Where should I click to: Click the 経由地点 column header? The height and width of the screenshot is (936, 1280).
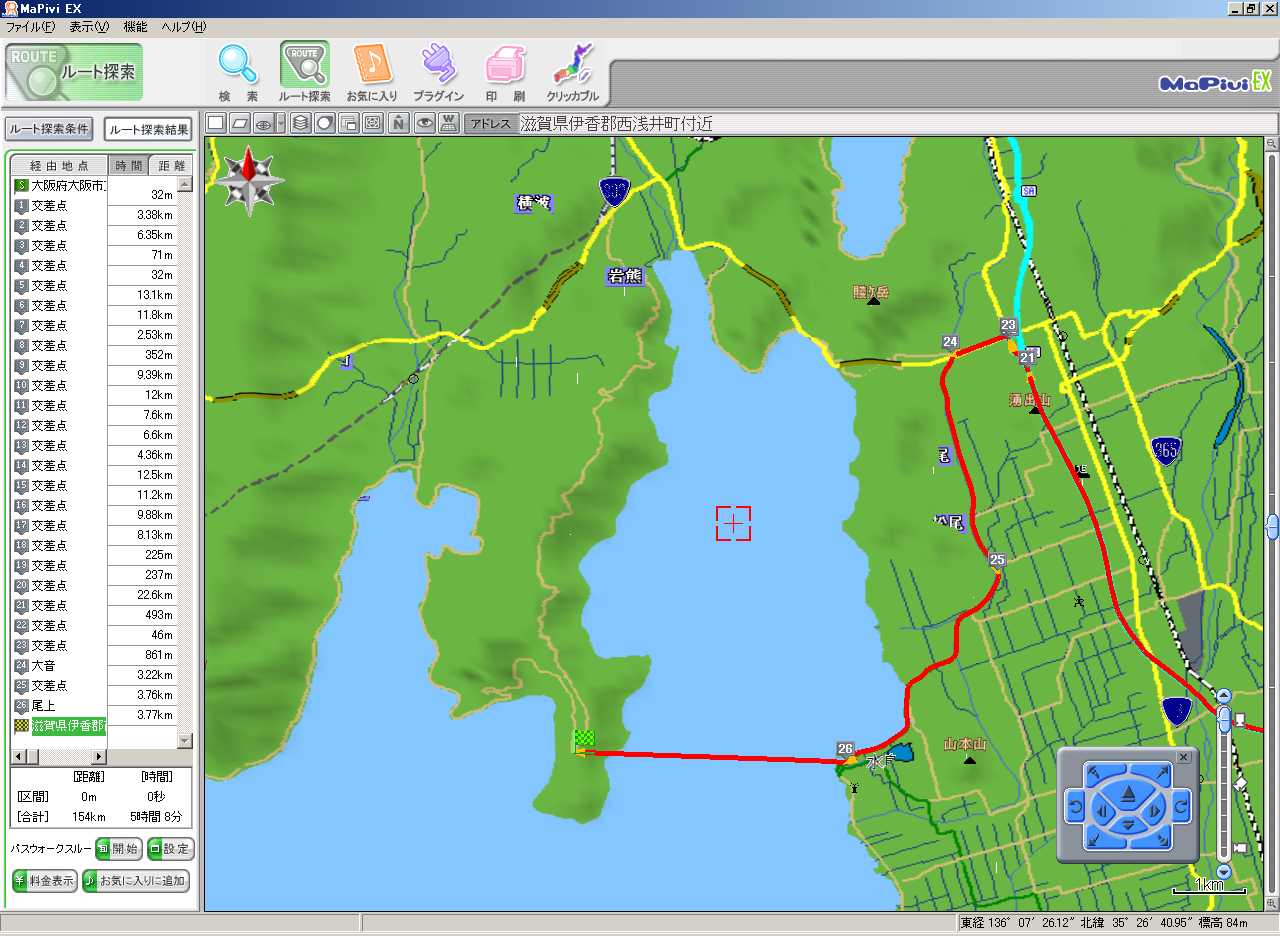(59, 165)
